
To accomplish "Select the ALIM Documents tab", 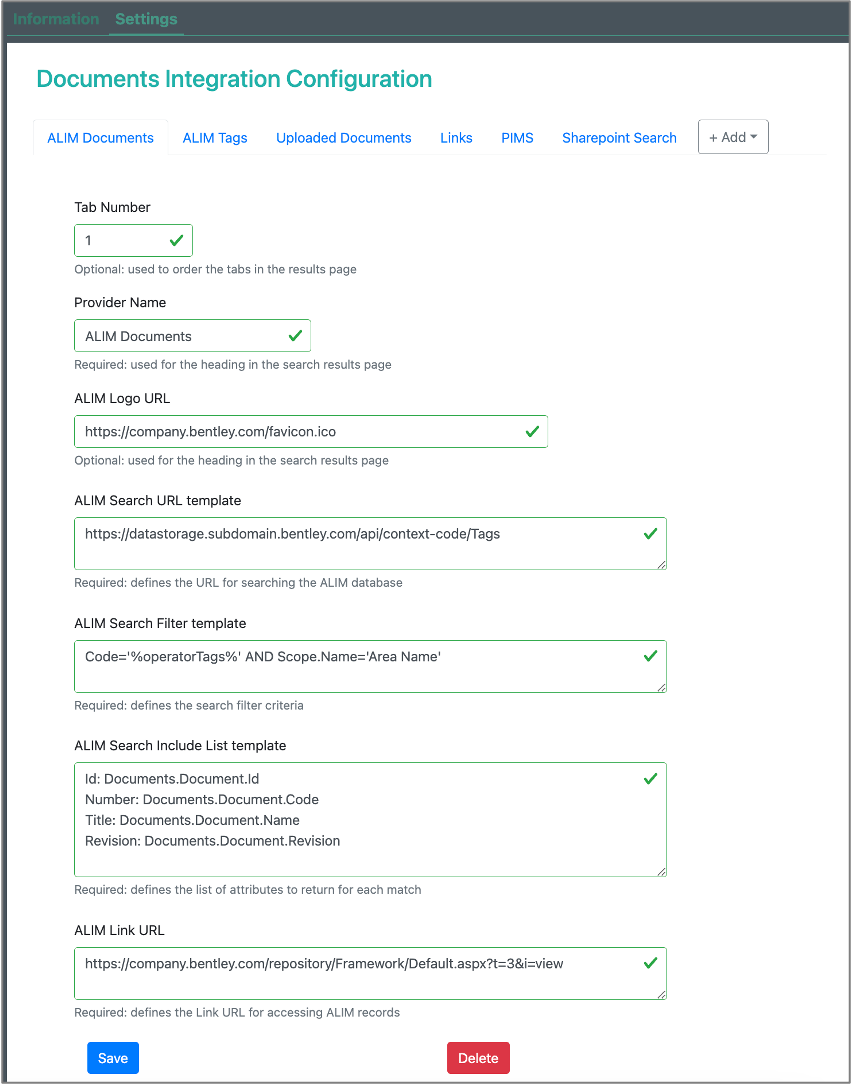I will 100,138.
